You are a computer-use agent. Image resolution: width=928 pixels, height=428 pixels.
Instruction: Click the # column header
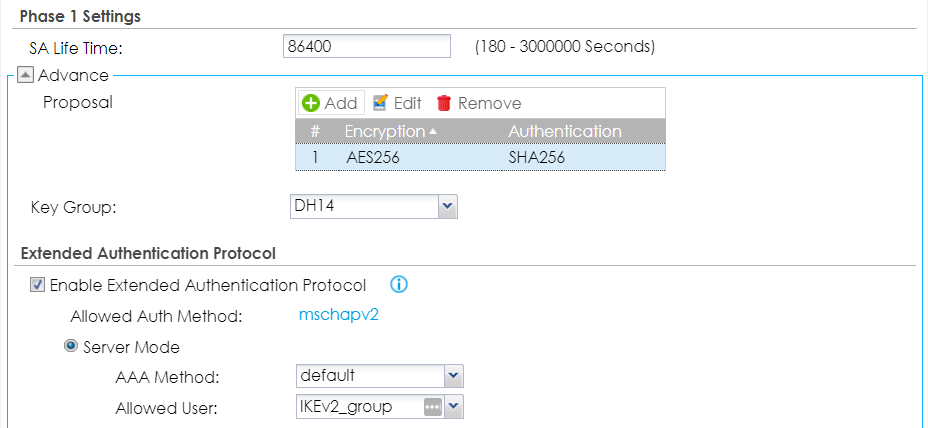315,131
